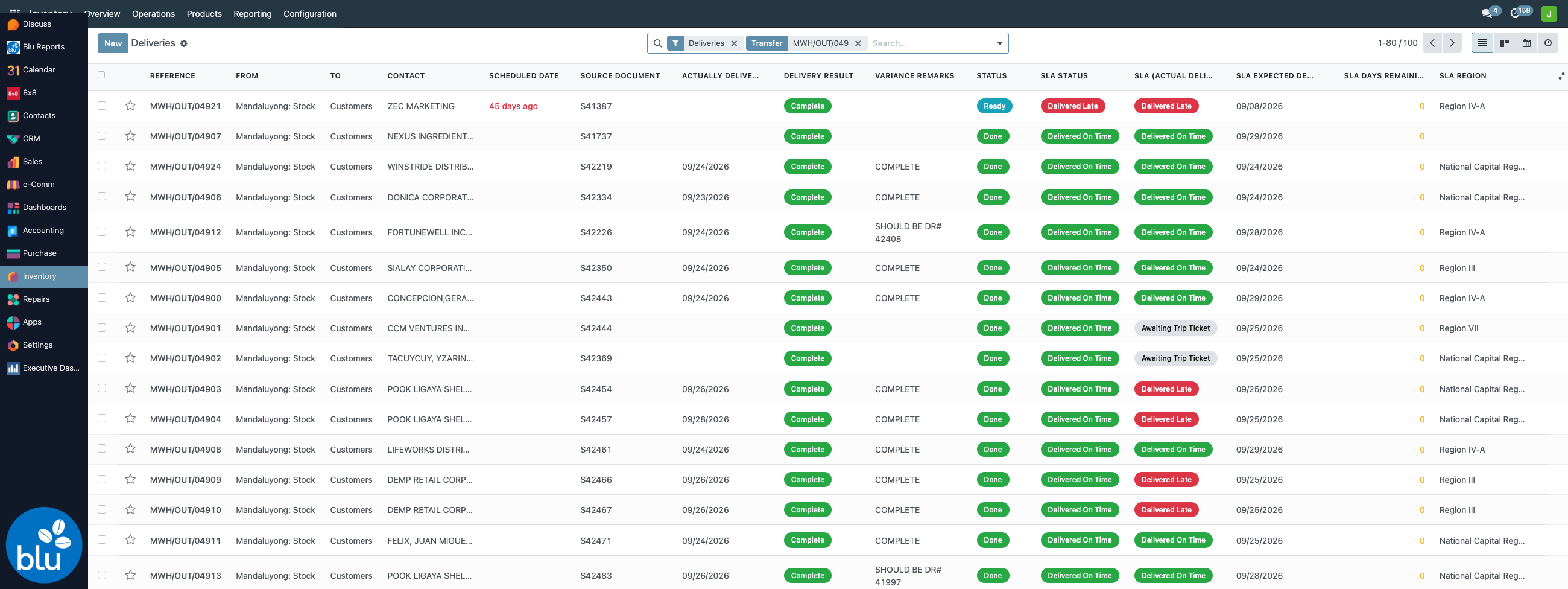Viewport: 1568px width, 589px height.
Task: Select checkbox for MWH/OUT/04924 row
Action: pyautogui.click(x=102, y=167)
